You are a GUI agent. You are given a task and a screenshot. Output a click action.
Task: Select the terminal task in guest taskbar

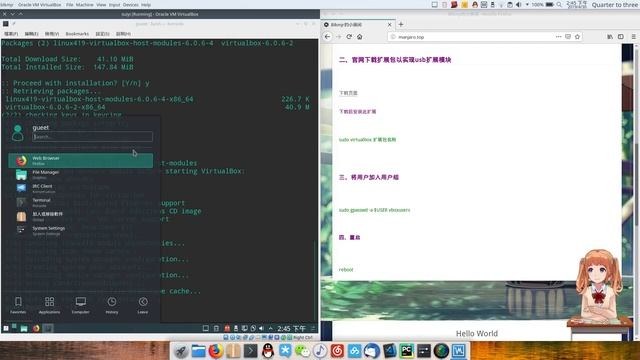tap(48, 328)
